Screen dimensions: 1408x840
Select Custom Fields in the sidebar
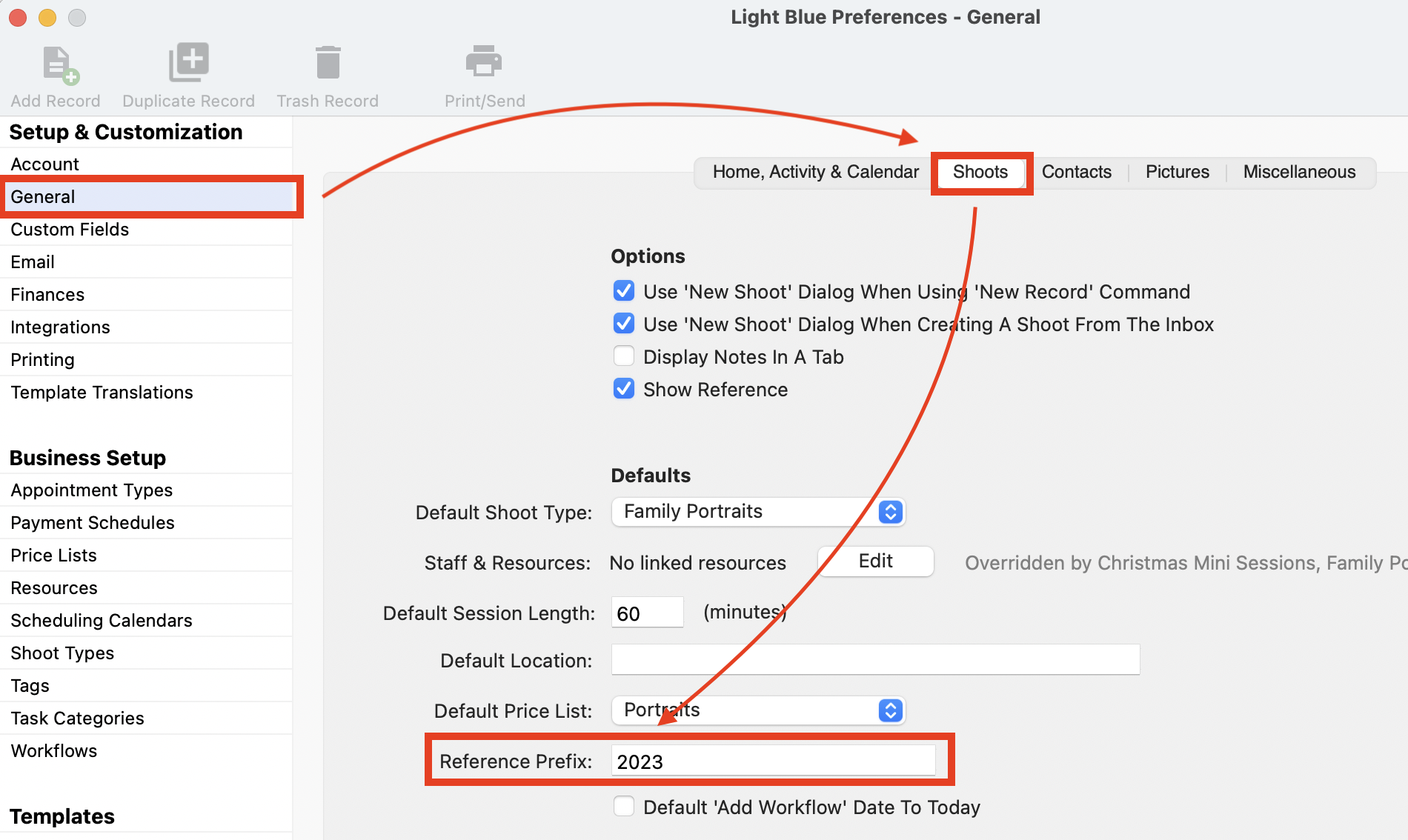pyautogui.click(x=69, y=229)
